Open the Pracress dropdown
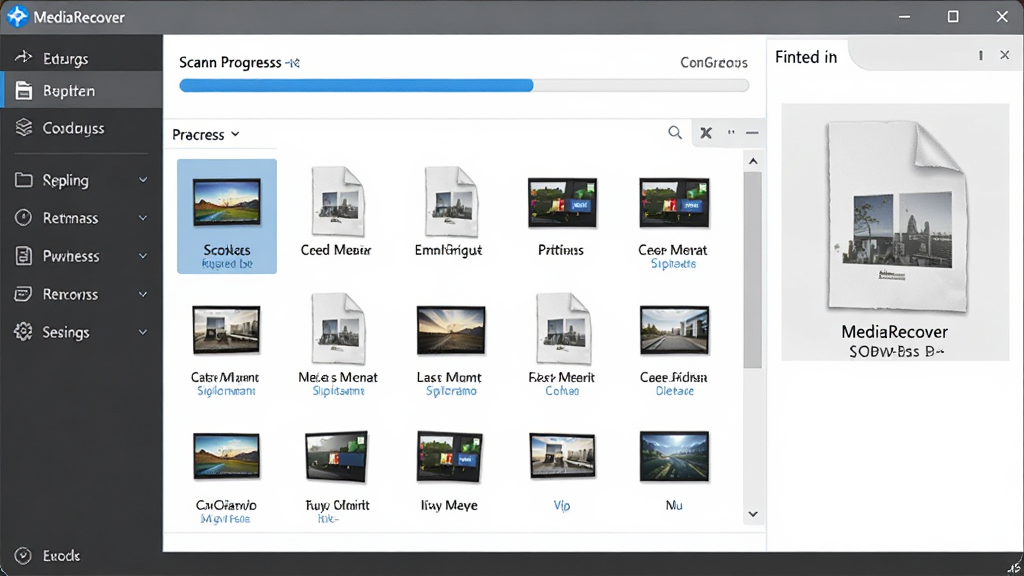 206,135
